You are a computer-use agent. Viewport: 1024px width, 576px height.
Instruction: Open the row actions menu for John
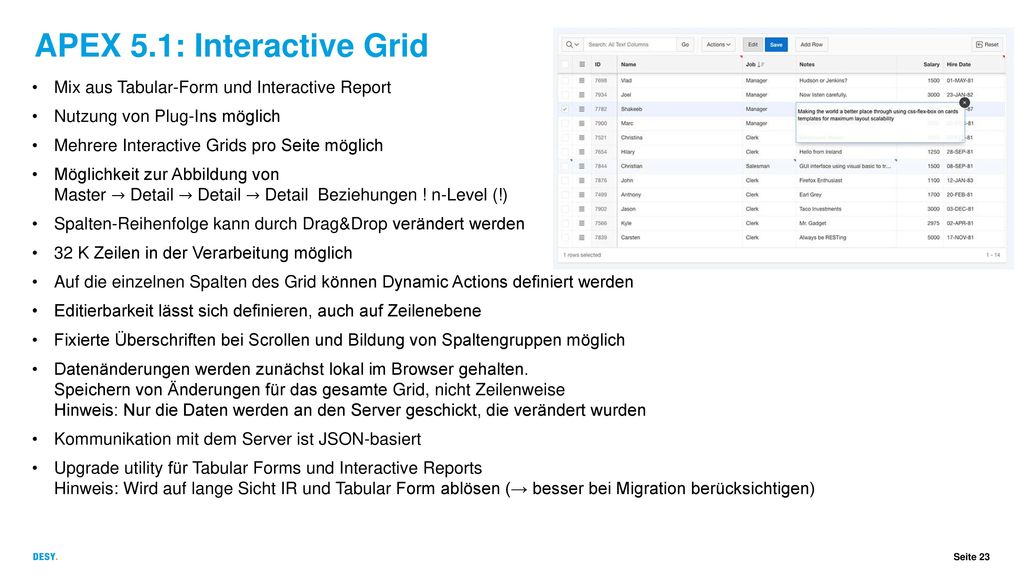click(x=581, y=181)
